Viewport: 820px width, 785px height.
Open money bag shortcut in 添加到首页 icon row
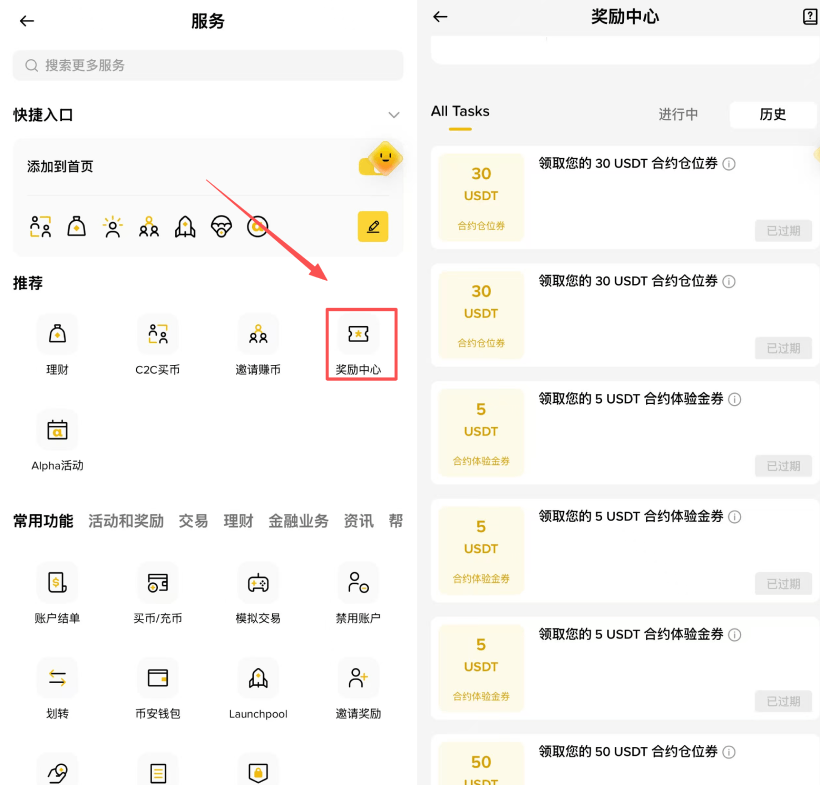76,226
